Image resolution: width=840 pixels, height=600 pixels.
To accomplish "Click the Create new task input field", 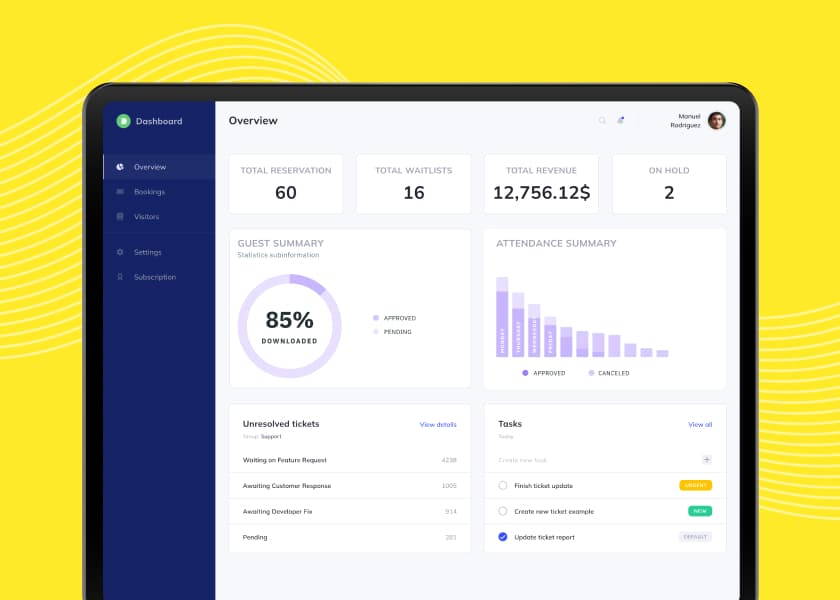I will (590, 460).
